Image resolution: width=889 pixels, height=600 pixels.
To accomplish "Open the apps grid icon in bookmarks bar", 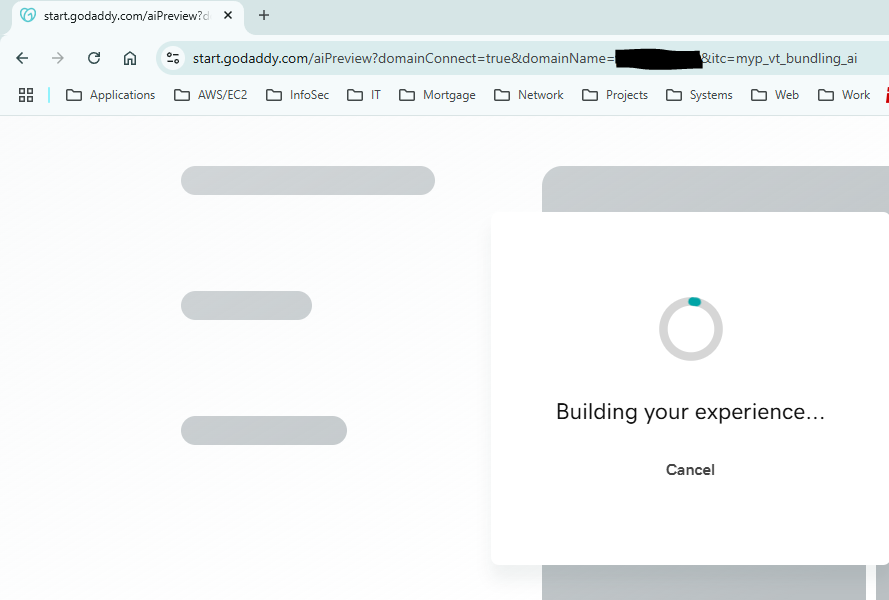I will (26, 95).
